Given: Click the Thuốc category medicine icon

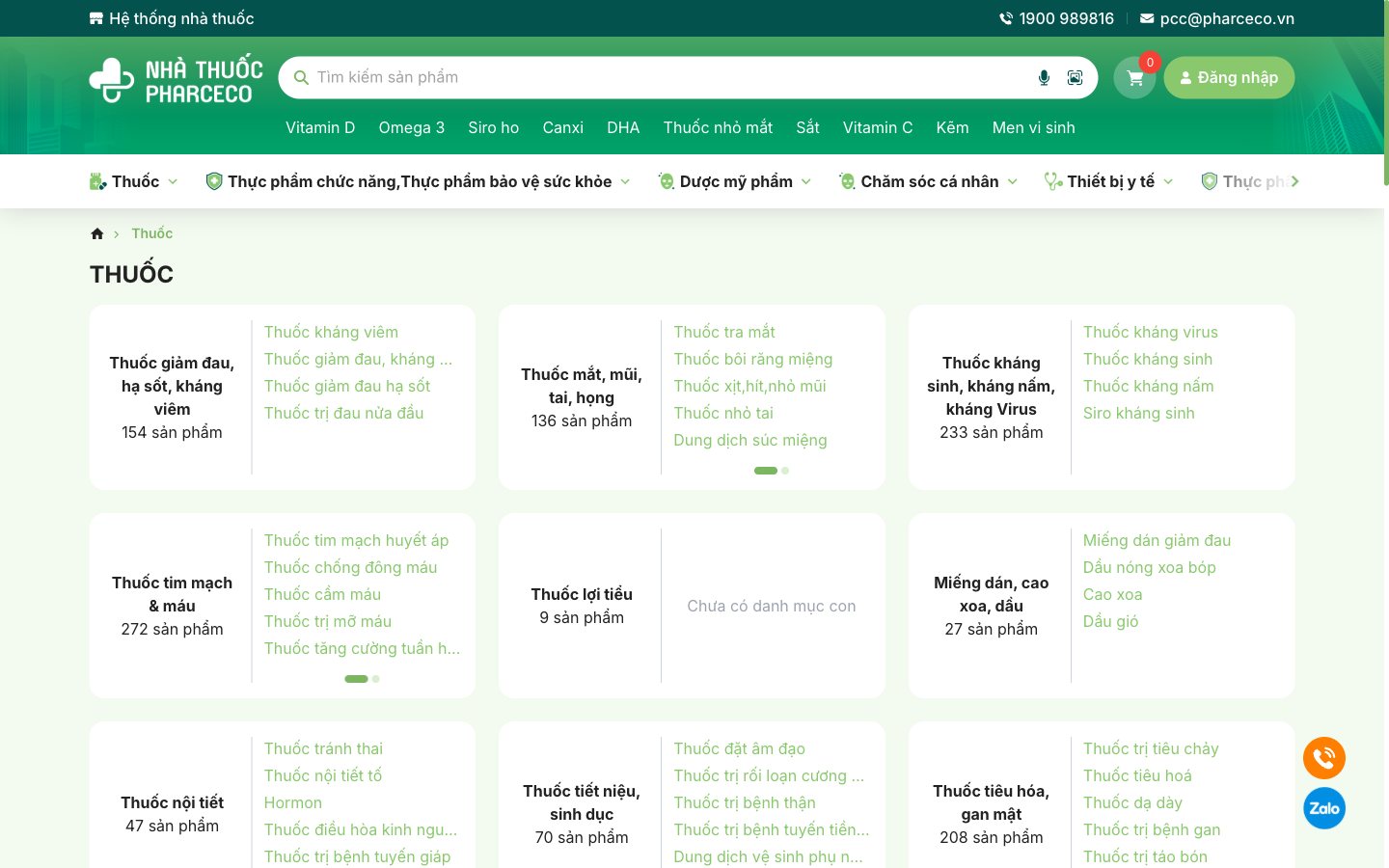Looking at the screenshot, I should pyautogui.click(x=97, y=181).
